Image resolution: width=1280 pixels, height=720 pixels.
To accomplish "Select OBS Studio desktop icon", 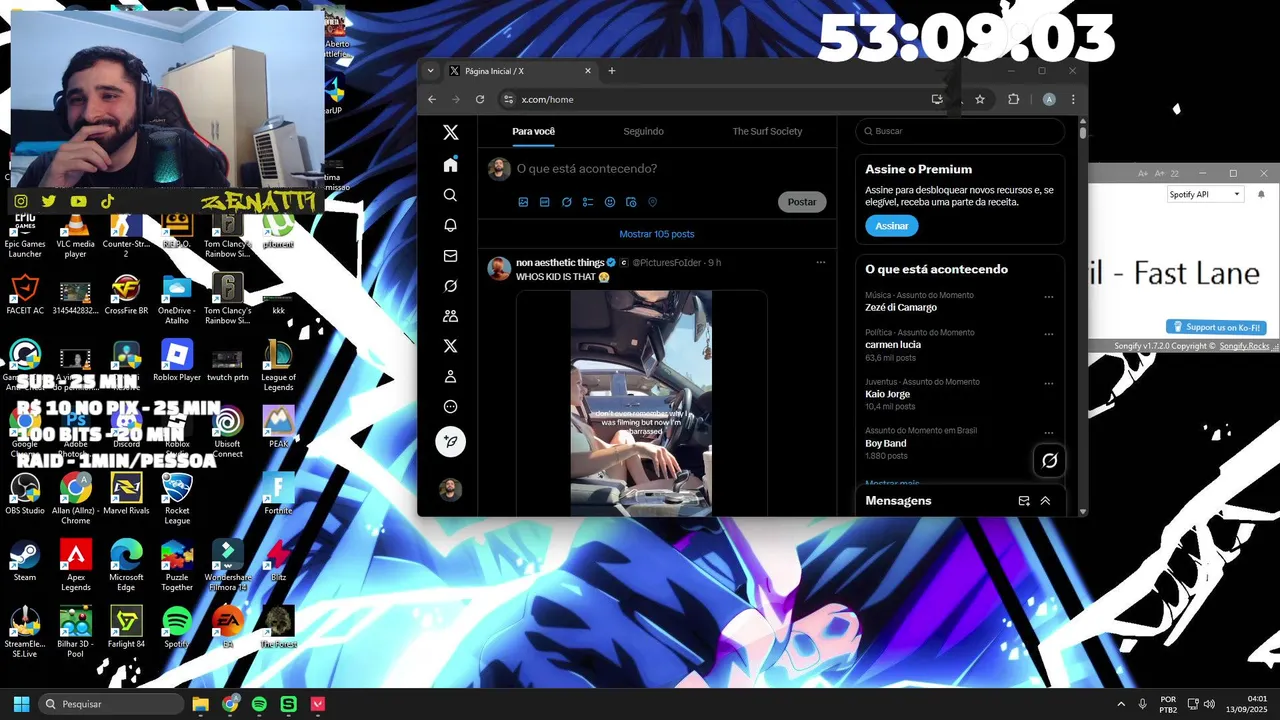I will pyautogui.click(x=25, y=495).
